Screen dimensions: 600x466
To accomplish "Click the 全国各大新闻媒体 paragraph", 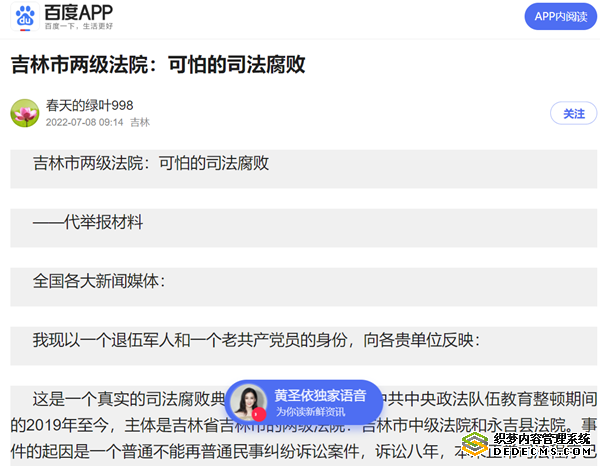I will pos(99,281).
